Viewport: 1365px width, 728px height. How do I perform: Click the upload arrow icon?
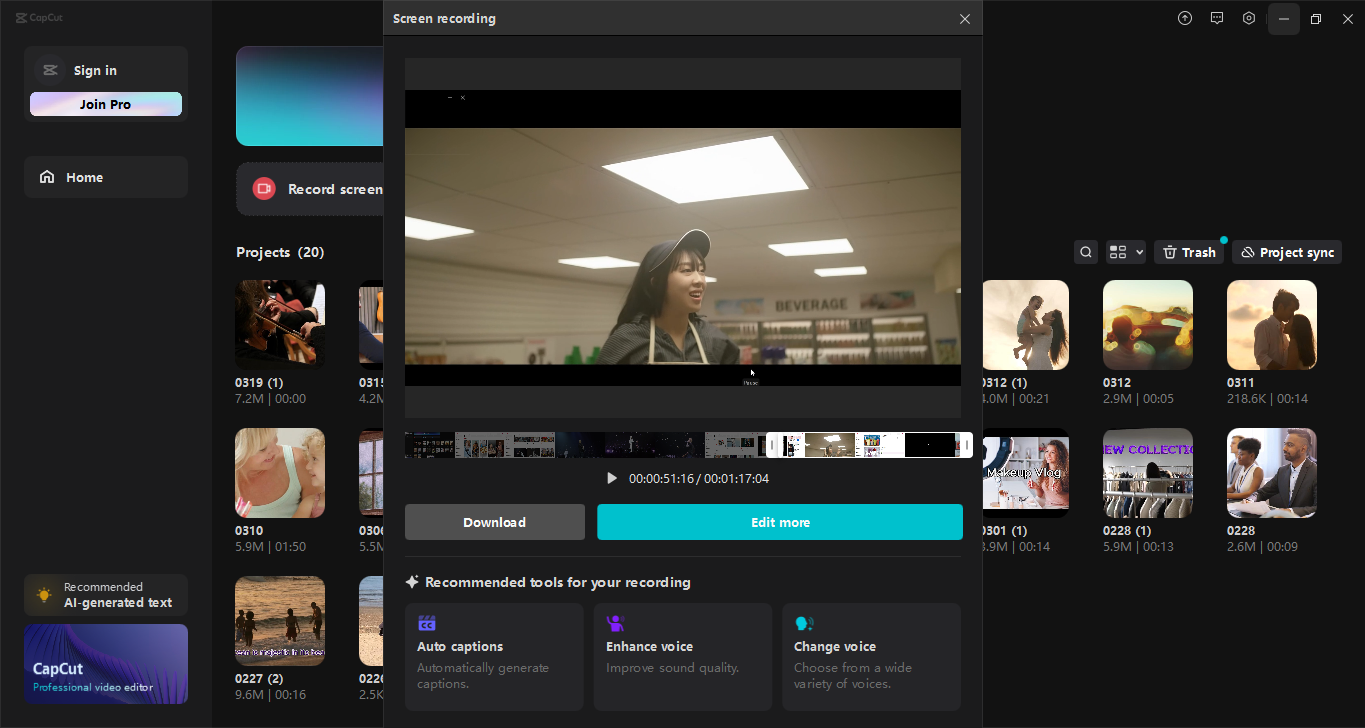click(1184, 18)
